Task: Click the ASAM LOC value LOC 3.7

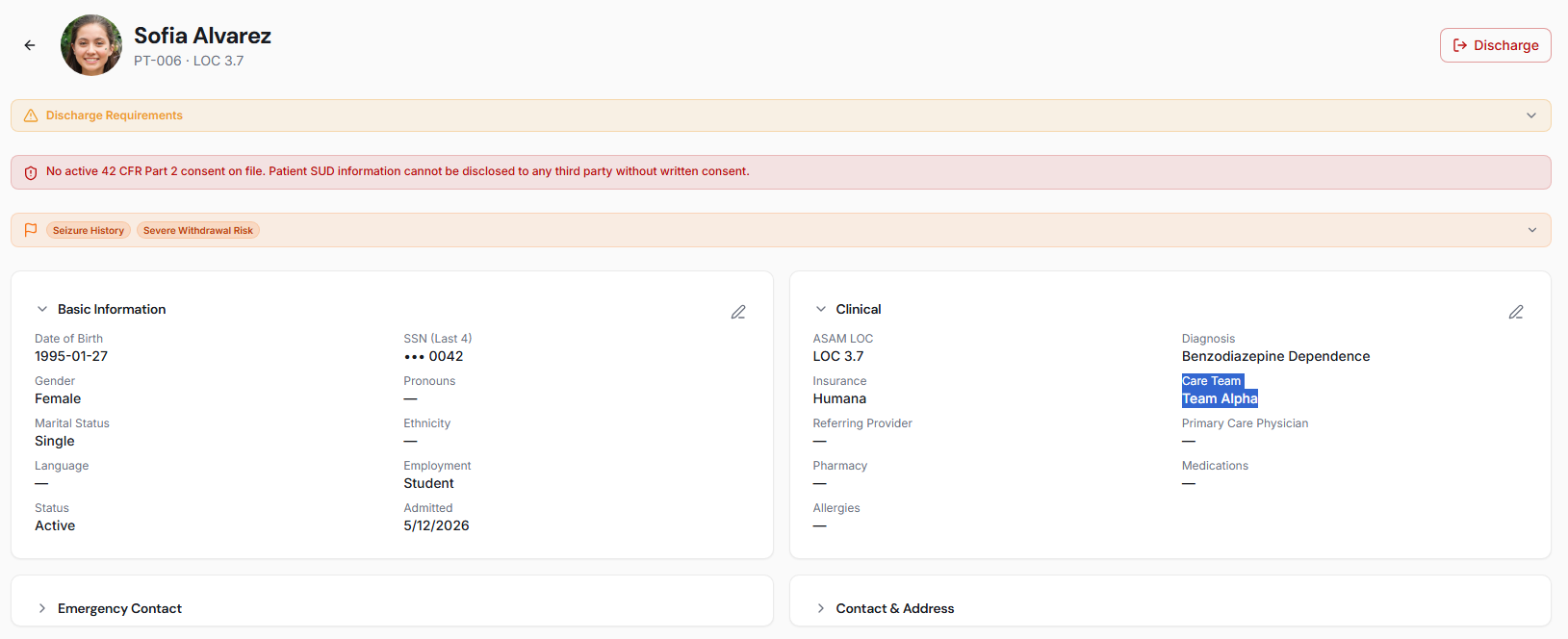Action: (838, 356)
